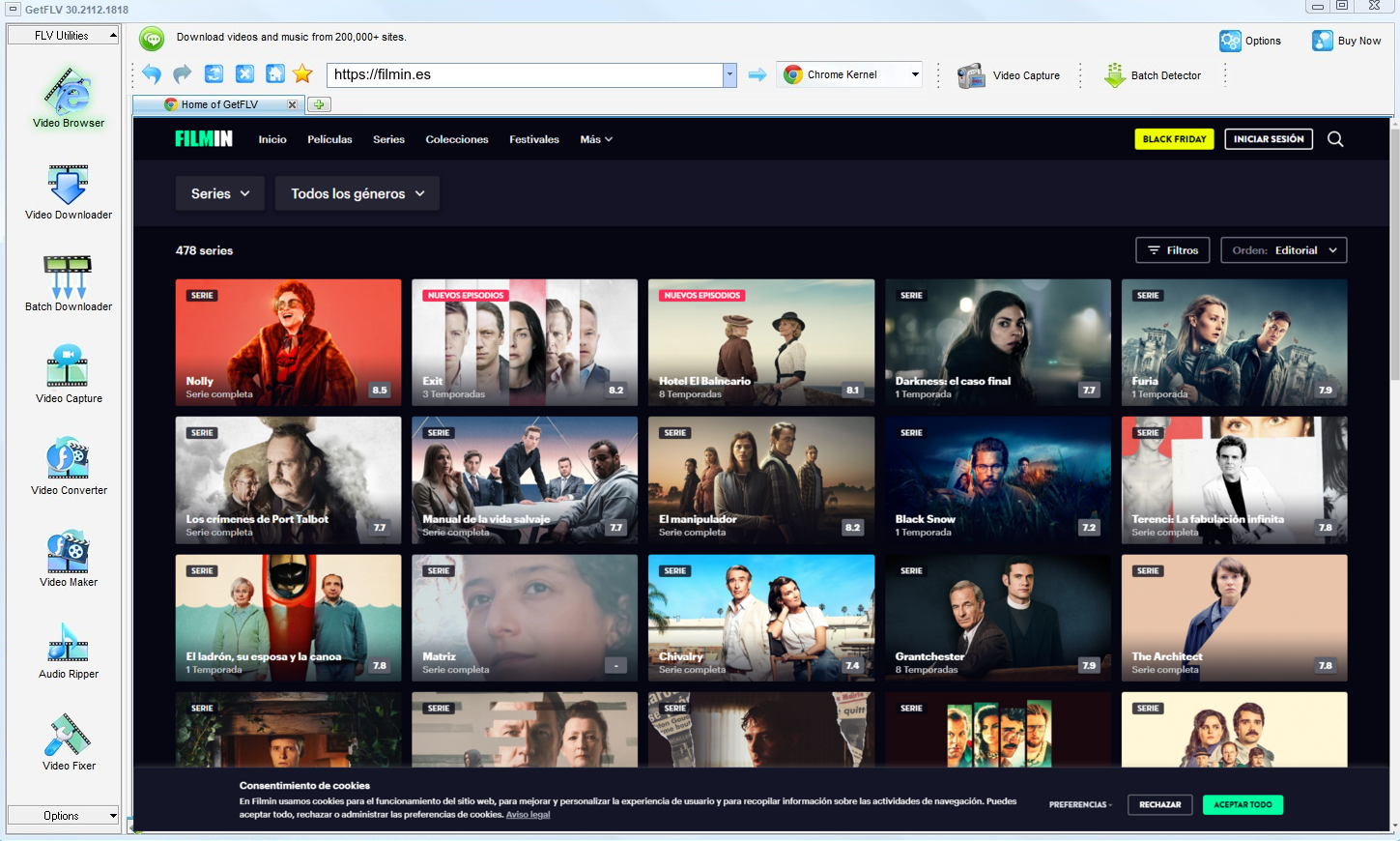Open the Batch Detector
This screenshot has height=841, width=1400.
click(x=1153, y=75)
